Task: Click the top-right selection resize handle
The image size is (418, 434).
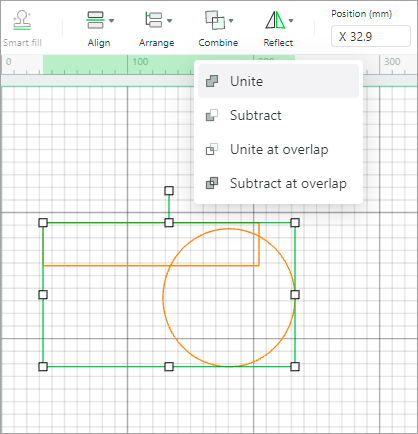Action: (295, 223)
